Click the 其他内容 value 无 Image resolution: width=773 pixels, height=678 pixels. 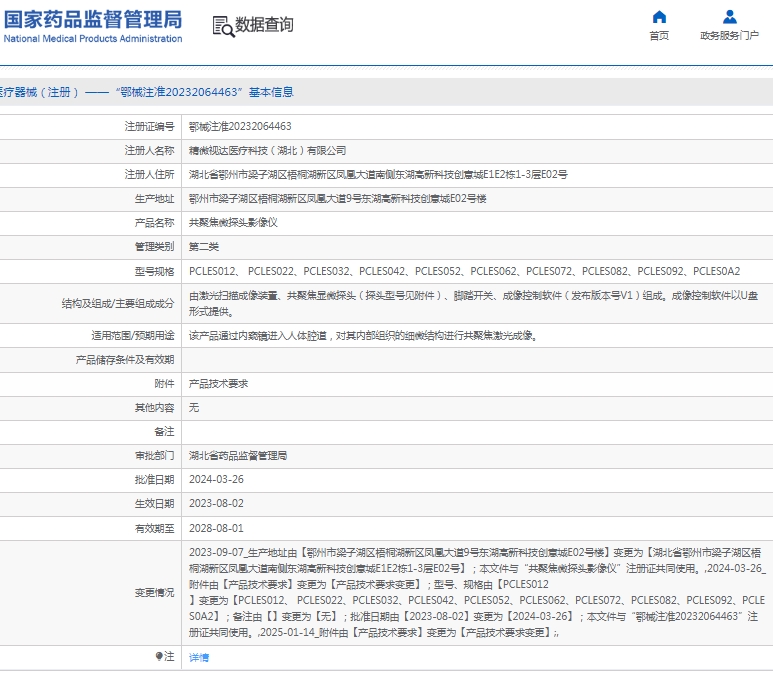[x=194, y=408]
